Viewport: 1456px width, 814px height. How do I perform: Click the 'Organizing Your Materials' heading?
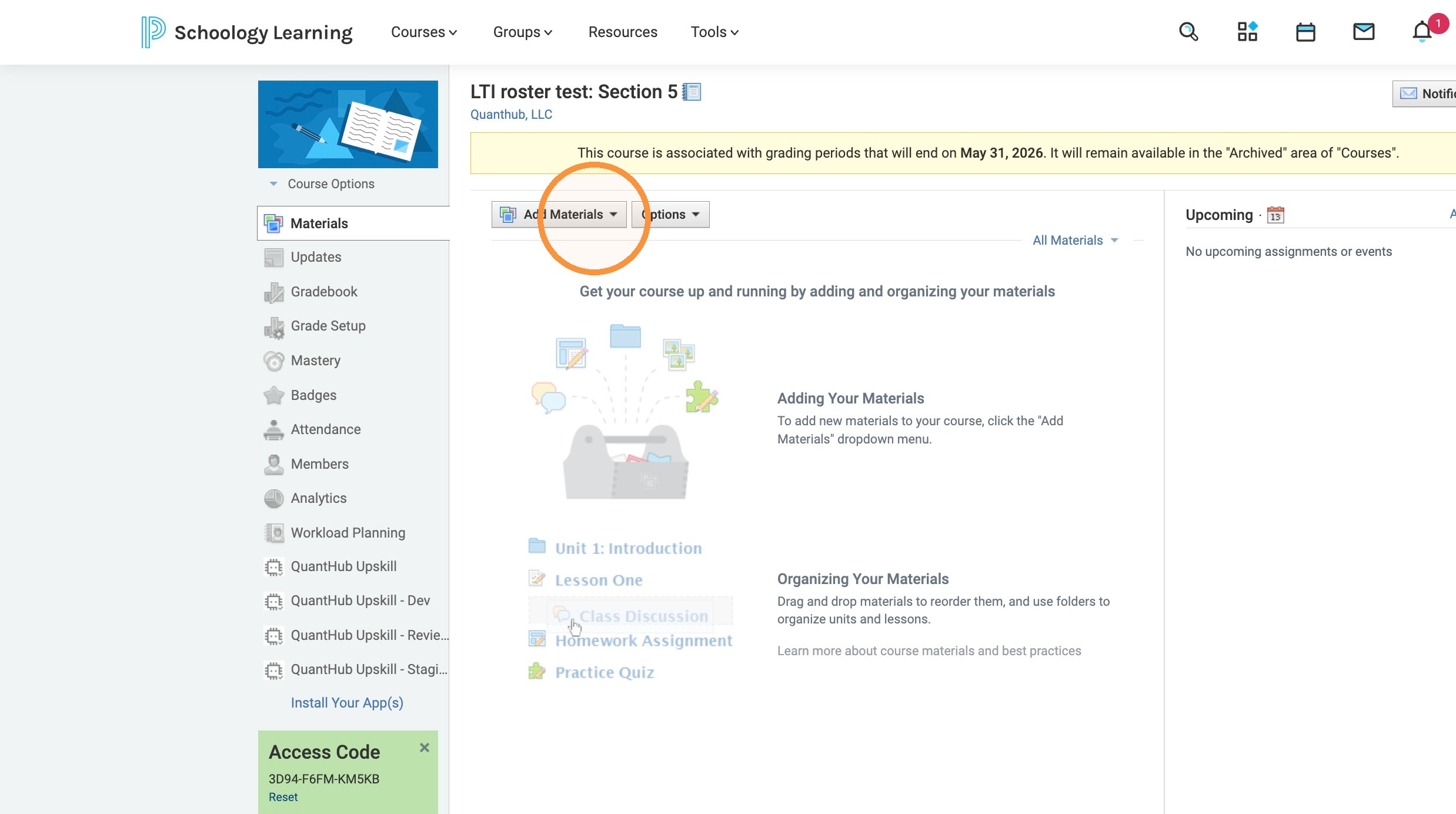coord(863,579)
